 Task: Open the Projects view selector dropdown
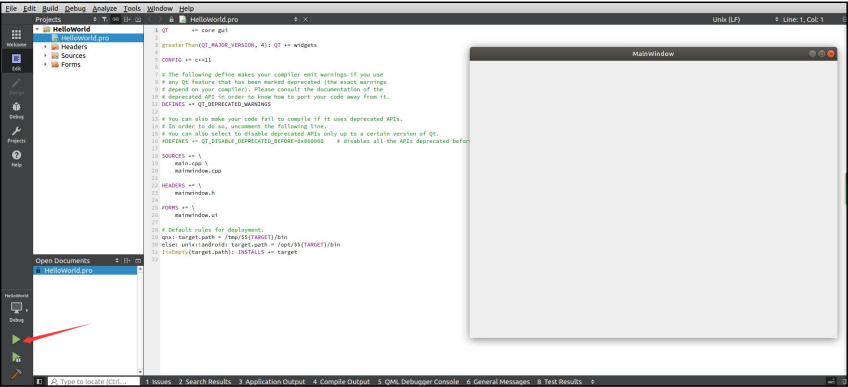[95, 19]
